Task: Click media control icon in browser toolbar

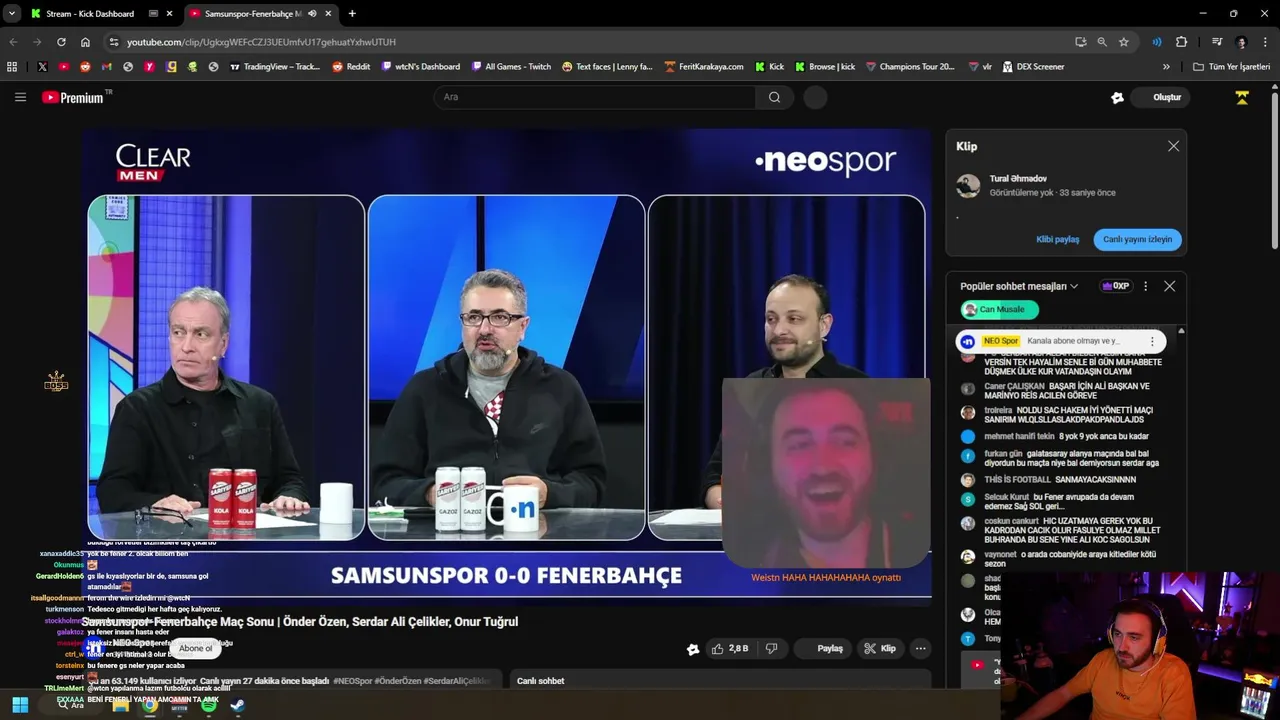Action: (1217, 42)
